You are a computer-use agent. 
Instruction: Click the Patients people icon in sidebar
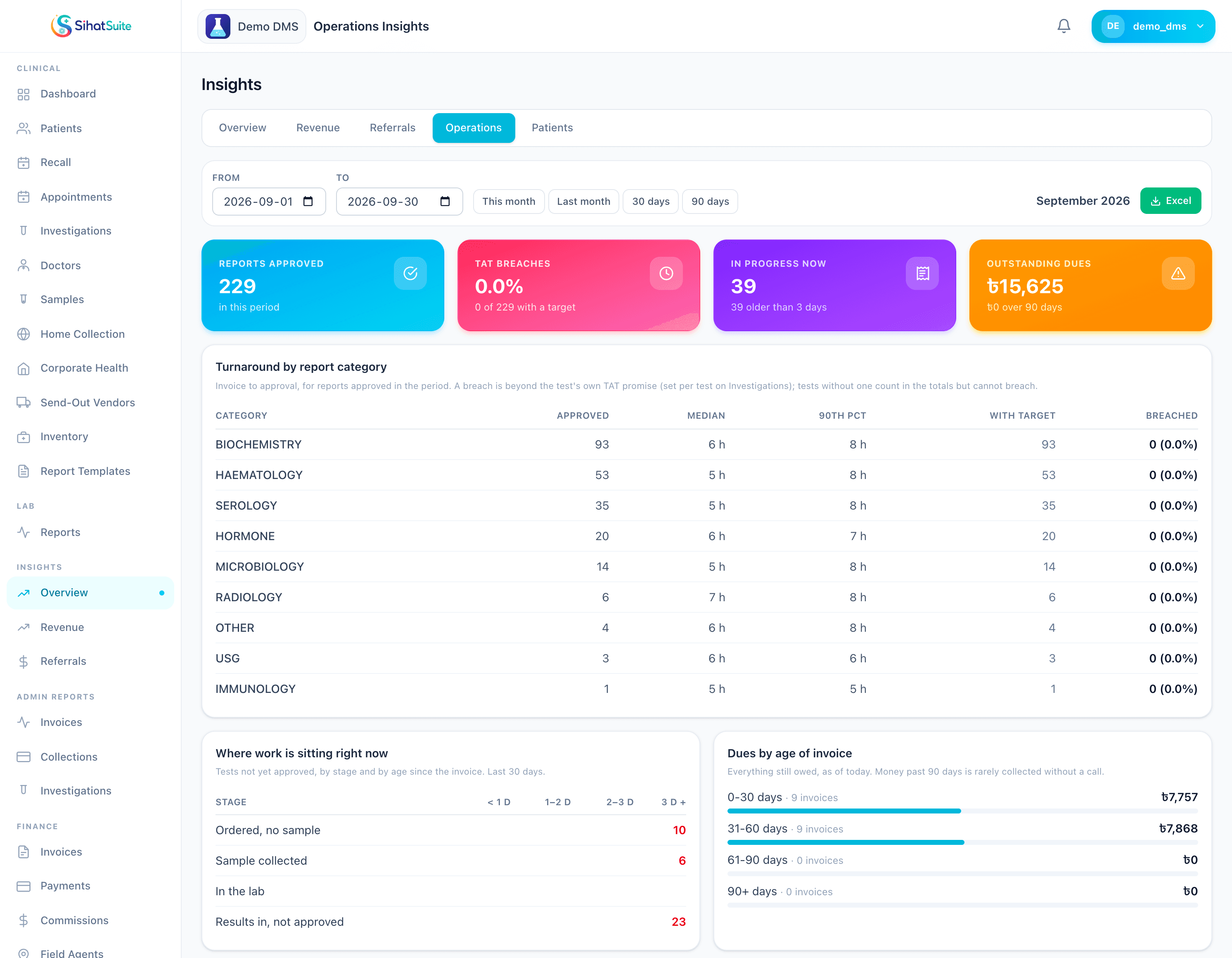(23, 129)
